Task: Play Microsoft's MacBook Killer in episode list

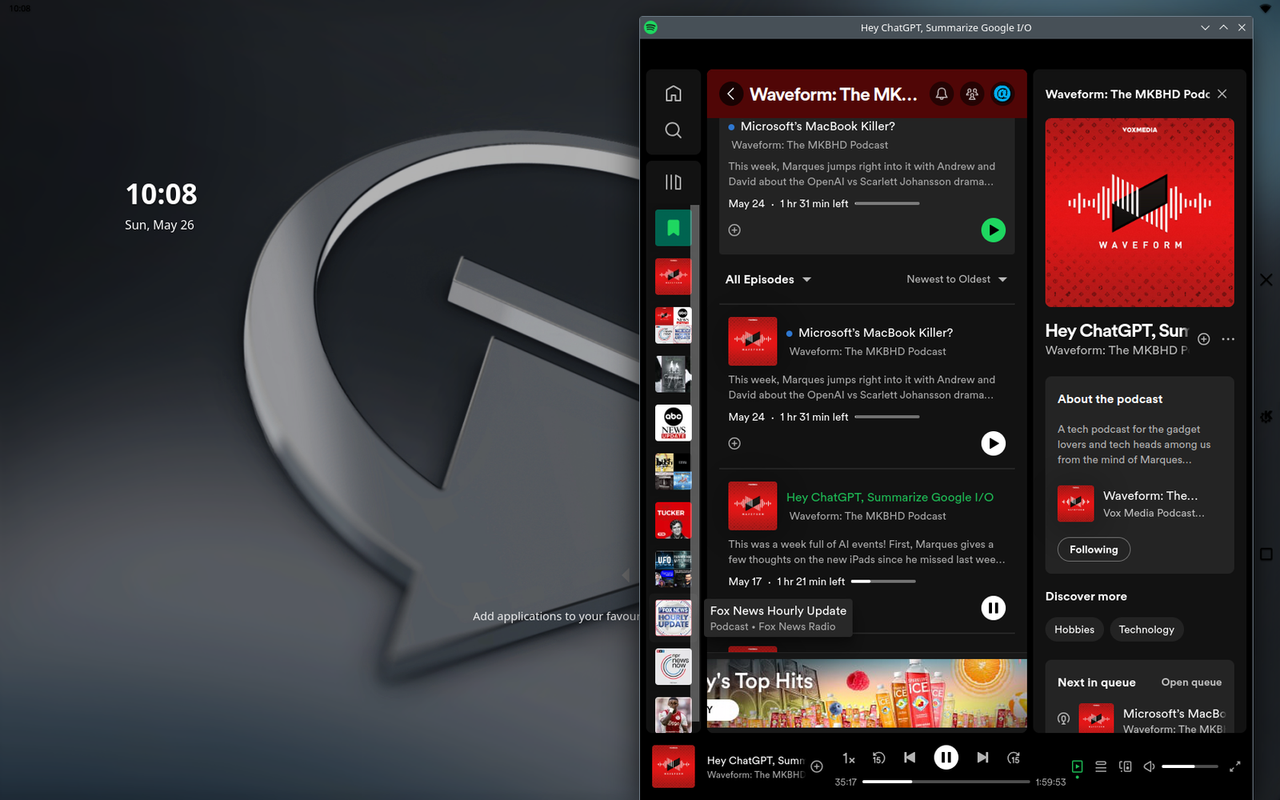Action: [993, 443]
